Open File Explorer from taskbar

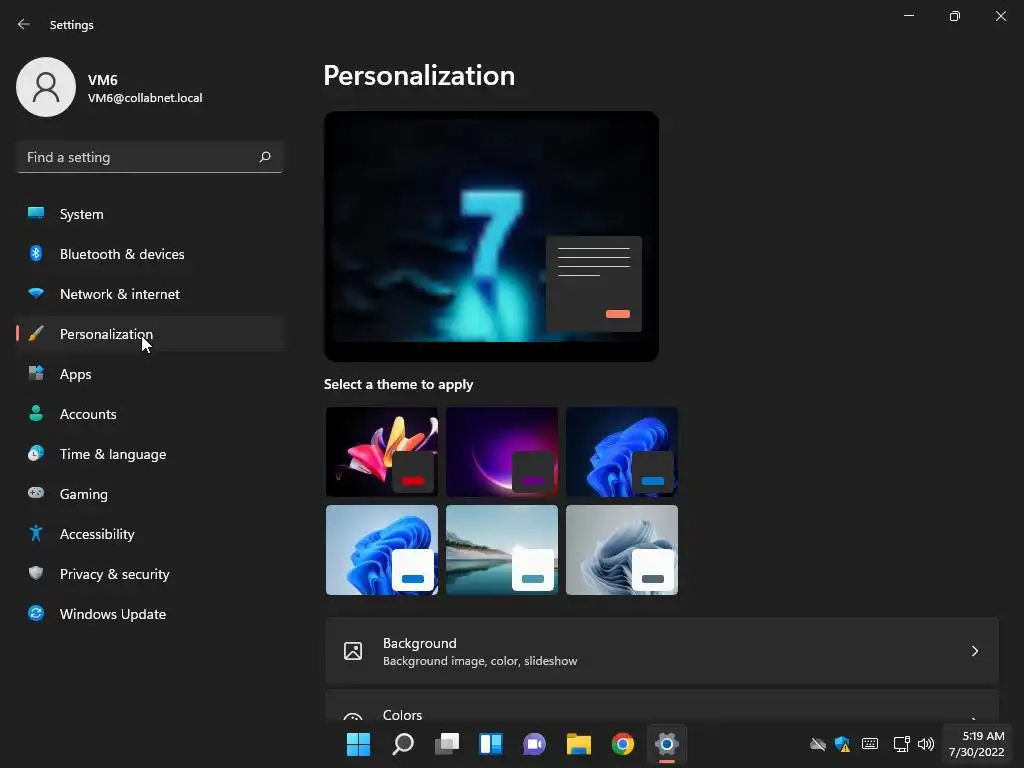[x=579, y=744]
